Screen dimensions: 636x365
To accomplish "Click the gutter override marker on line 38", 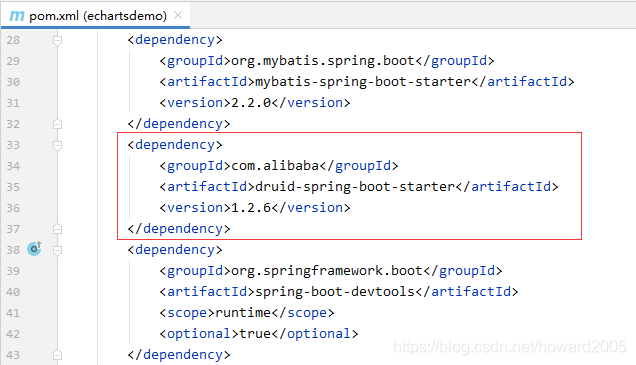I will [34, 249].
